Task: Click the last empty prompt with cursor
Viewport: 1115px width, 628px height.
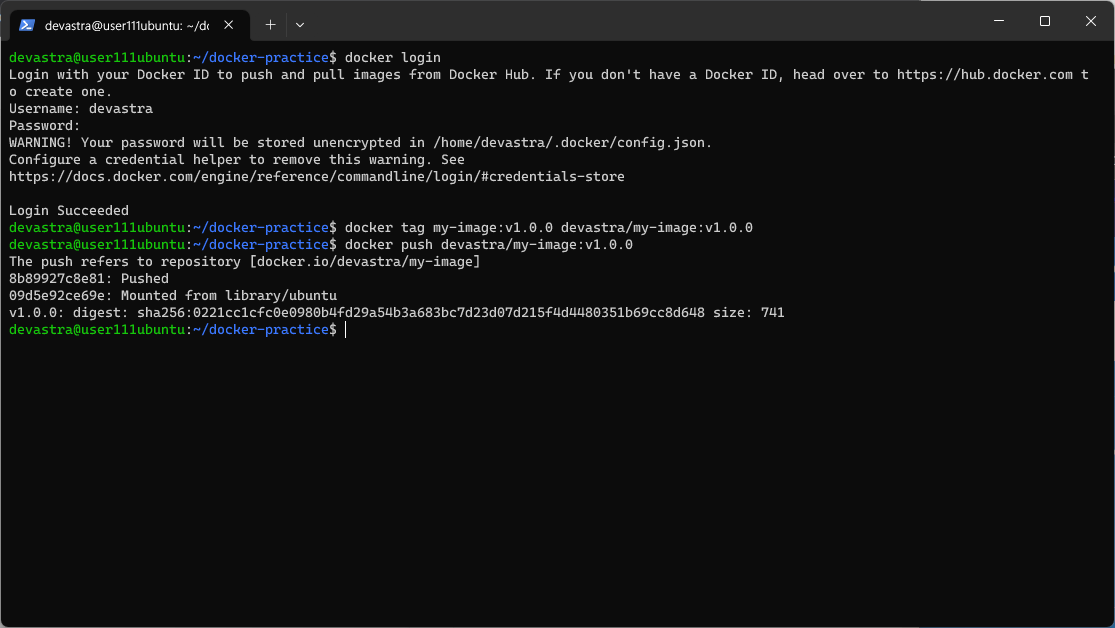Action: tap(178, 330)
